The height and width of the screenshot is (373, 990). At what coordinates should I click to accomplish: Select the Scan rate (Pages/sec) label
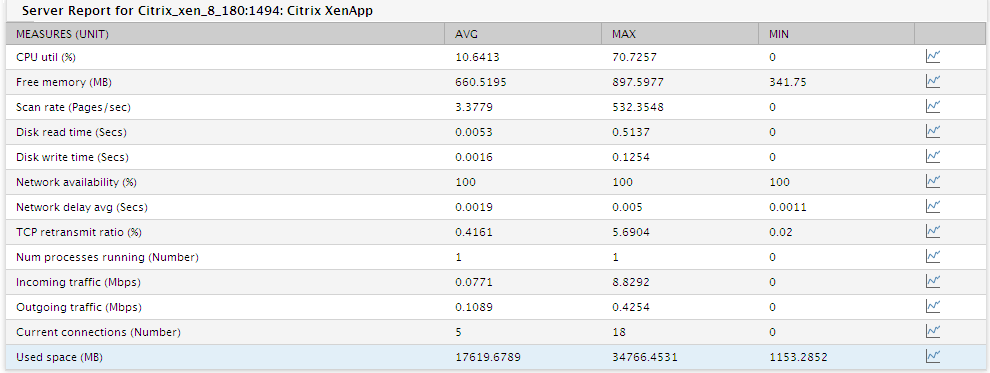[73, 107]
